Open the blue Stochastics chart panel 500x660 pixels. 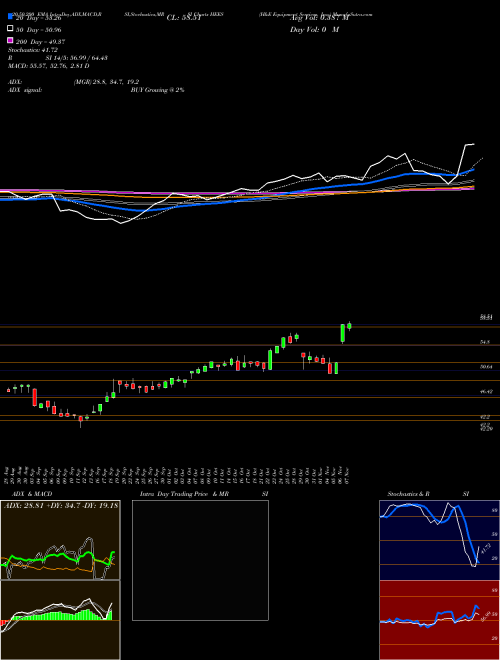[439, 540]
